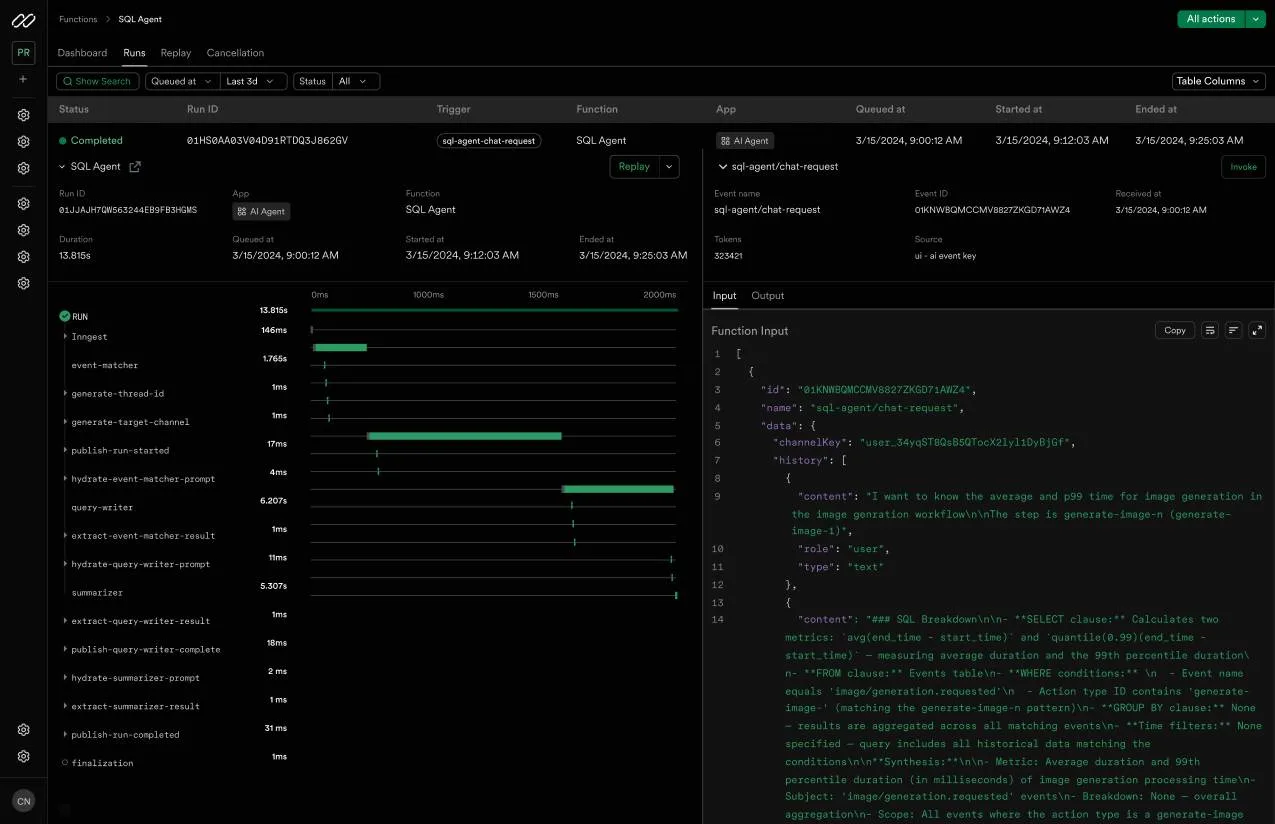Click the Show Search button
This screenshot has width=1275, height=824.
99,81
